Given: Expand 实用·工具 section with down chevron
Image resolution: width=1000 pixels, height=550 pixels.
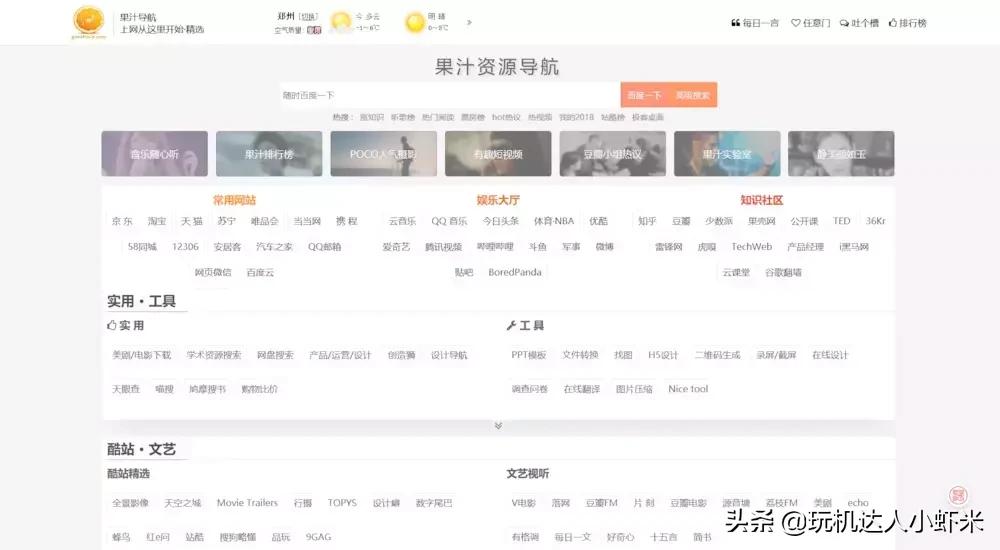Looking at the screenshot, I should coord(498,426).
